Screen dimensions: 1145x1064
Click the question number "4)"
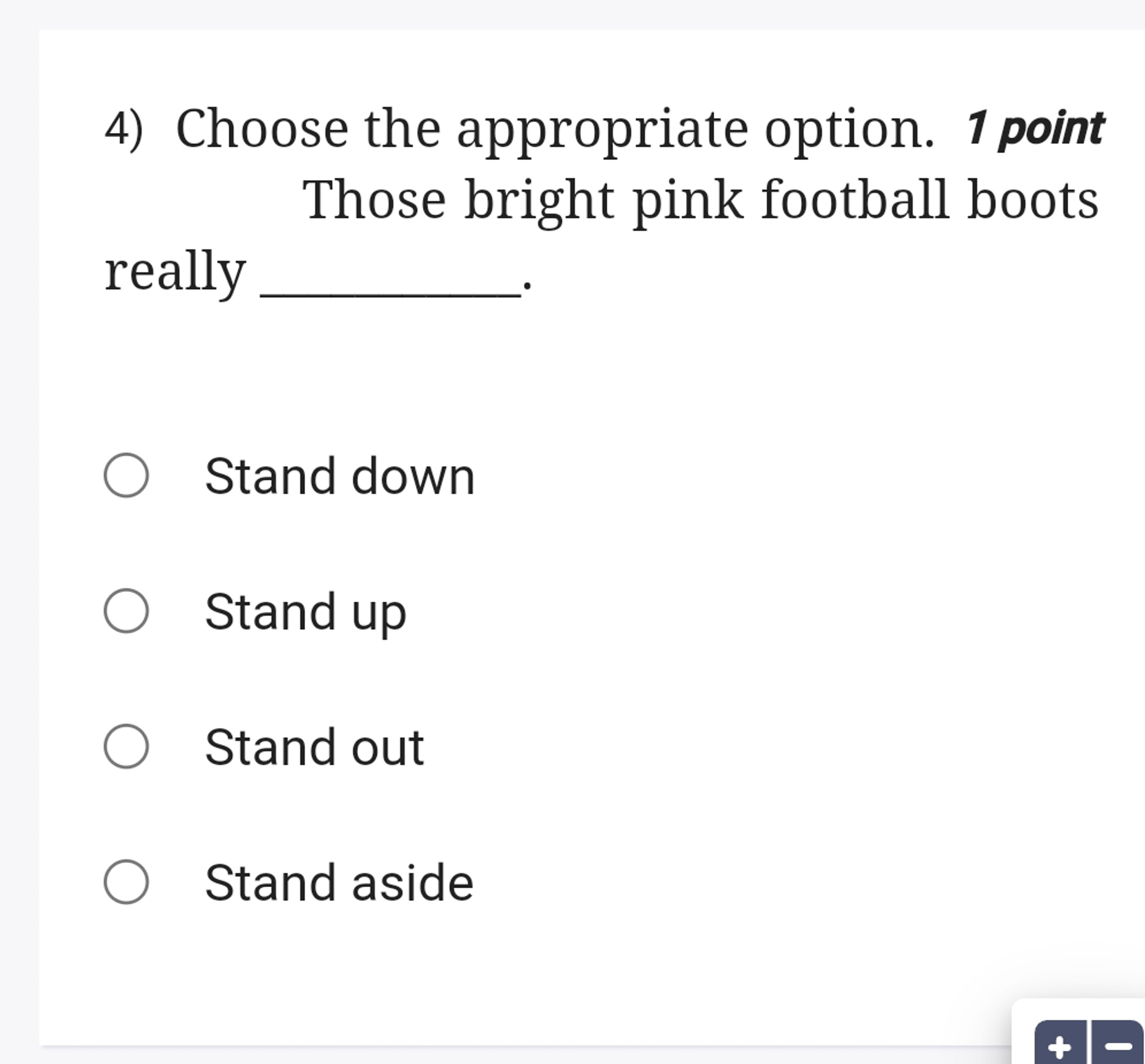[x=123, y=129]
